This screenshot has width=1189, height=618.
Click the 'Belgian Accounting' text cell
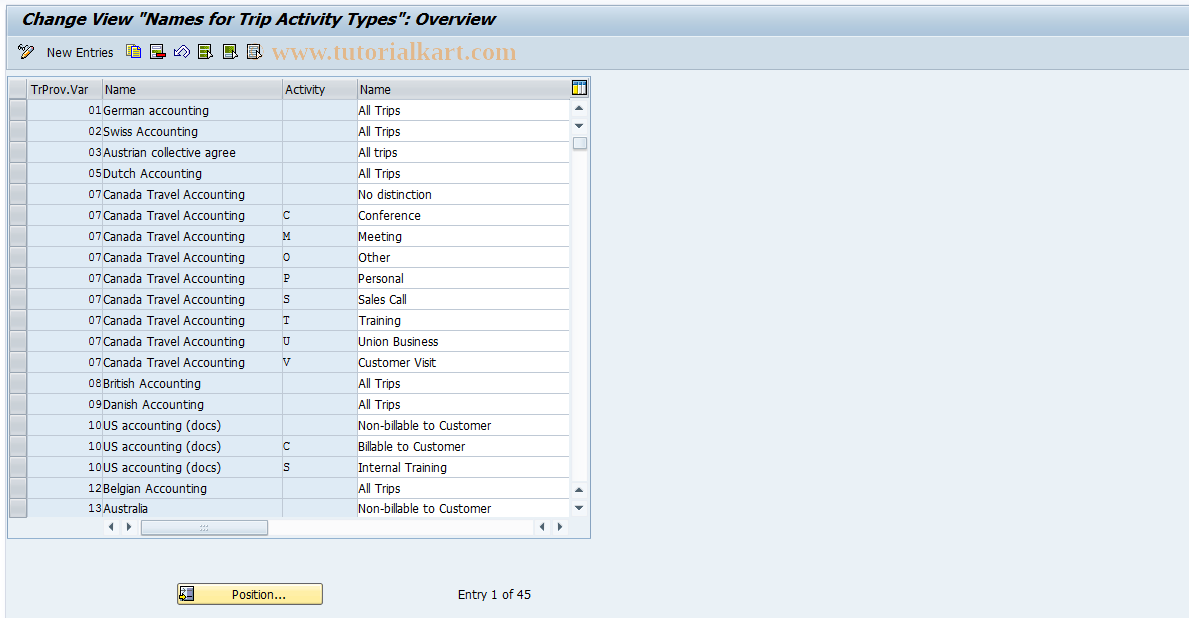[192, 488]
